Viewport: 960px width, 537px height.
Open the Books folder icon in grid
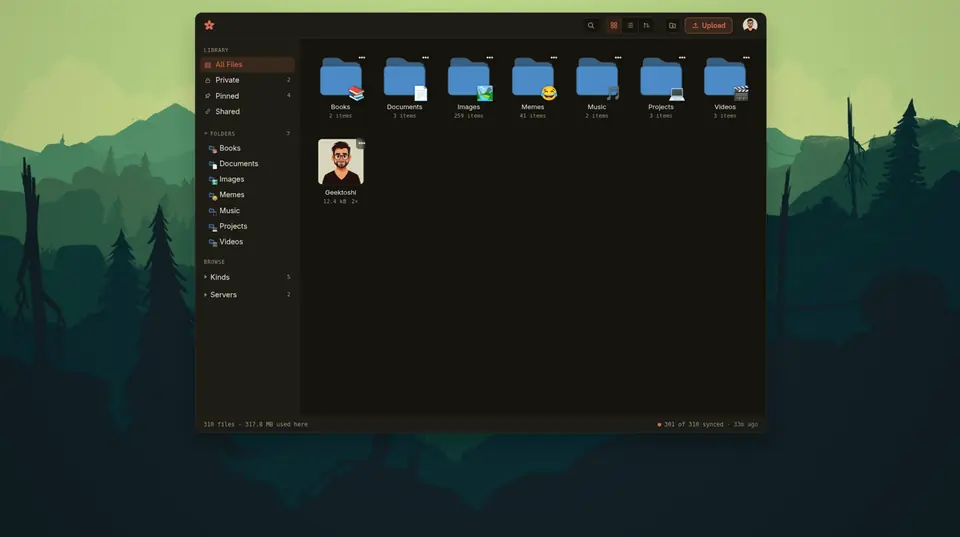(x=341, y=78)
